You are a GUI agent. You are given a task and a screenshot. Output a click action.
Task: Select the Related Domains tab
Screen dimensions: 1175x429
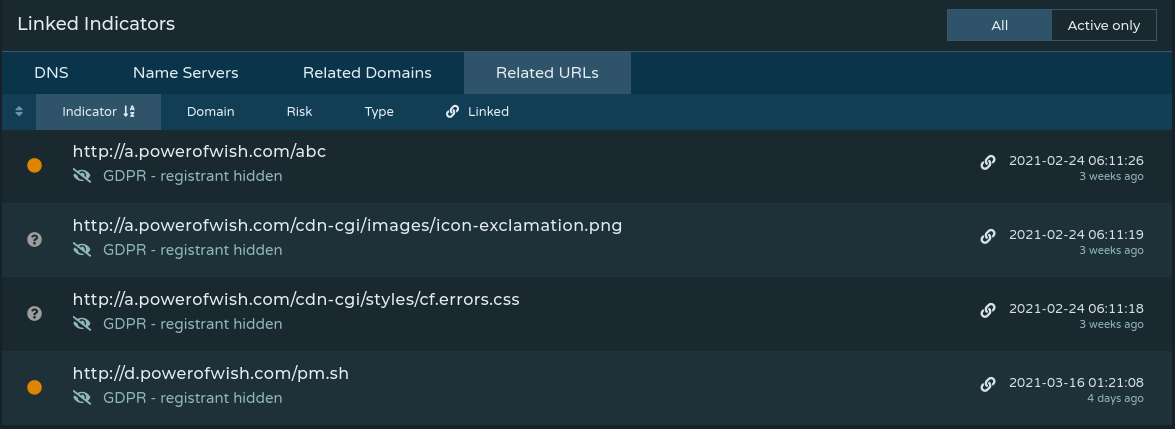pos(367,73)
